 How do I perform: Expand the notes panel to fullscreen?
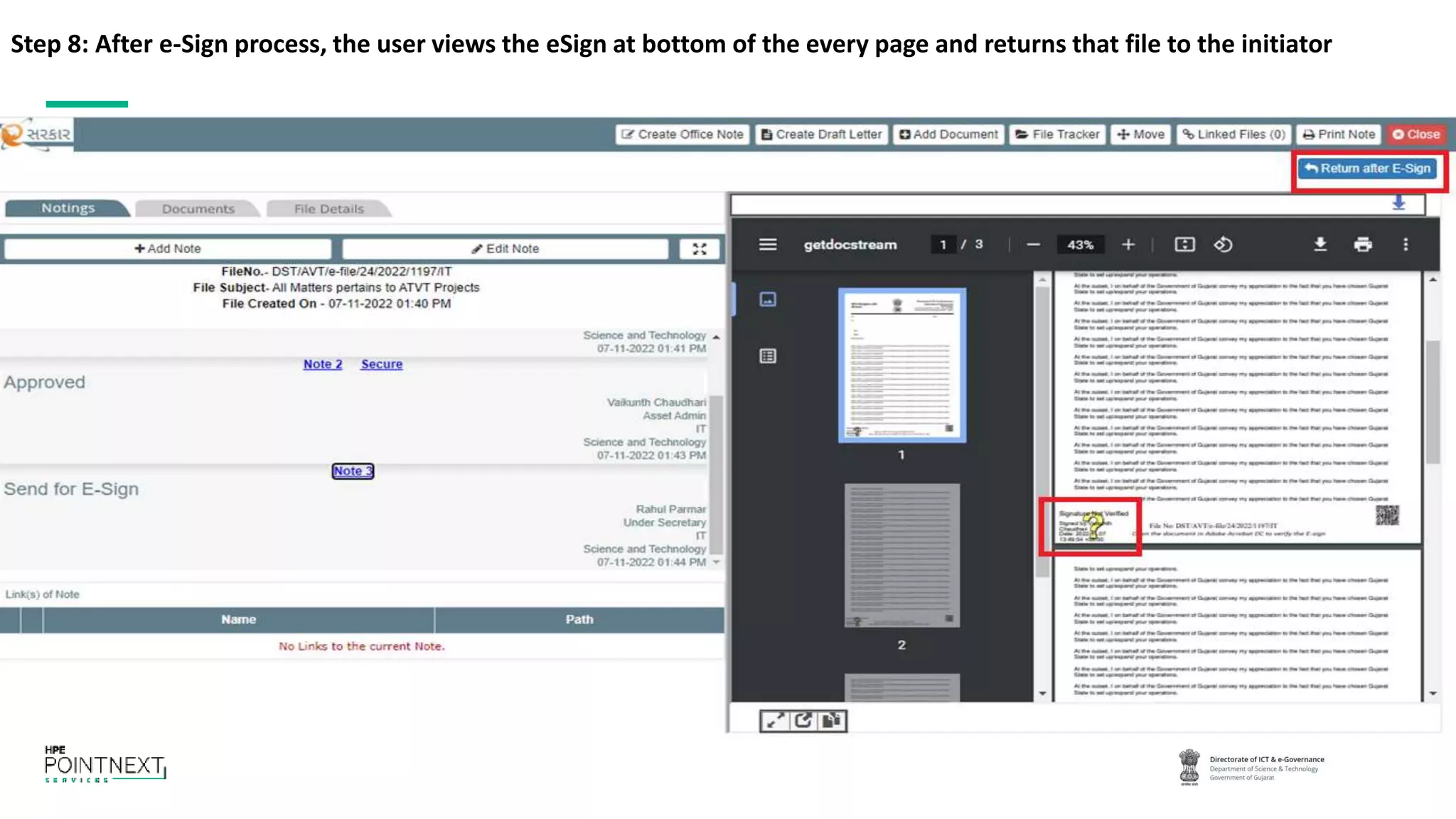click(x=700, y=249)
